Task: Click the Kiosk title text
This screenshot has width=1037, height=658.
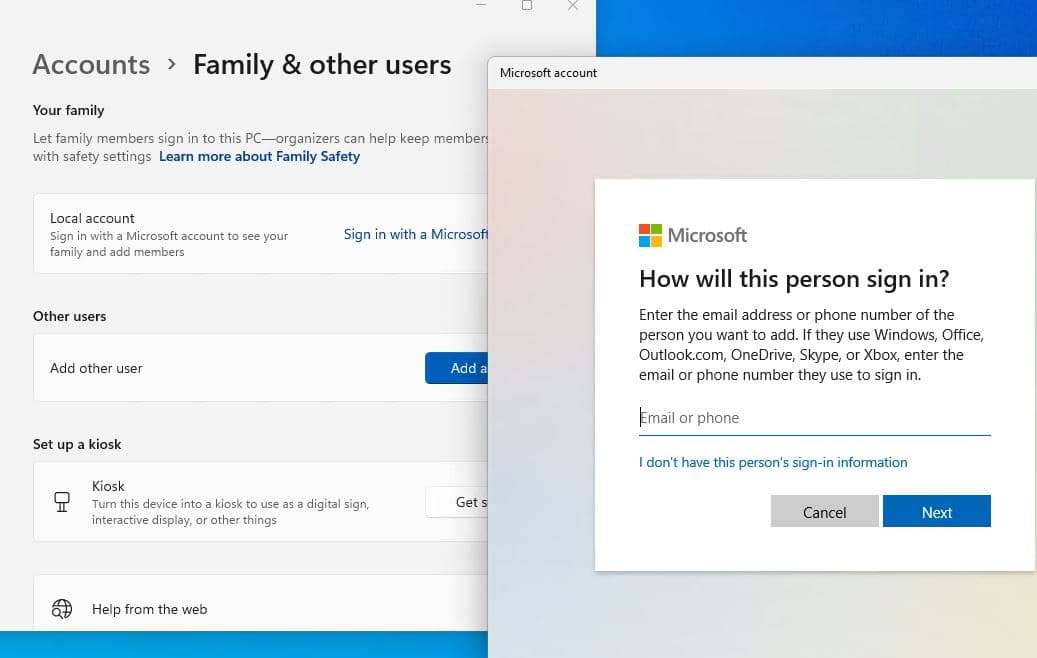Action: (108, 486)
